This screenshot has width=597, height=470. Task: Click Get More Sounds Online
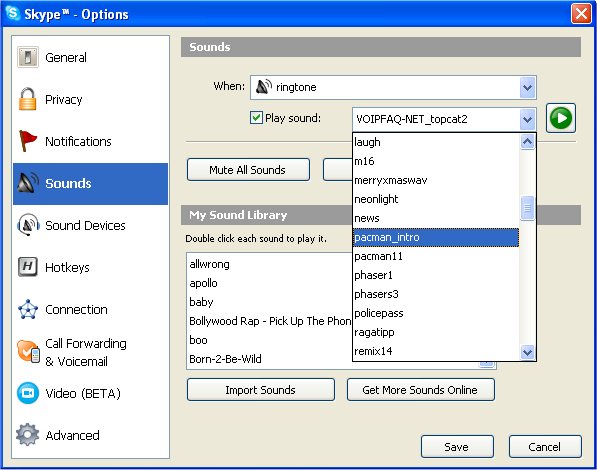point(421,390)
